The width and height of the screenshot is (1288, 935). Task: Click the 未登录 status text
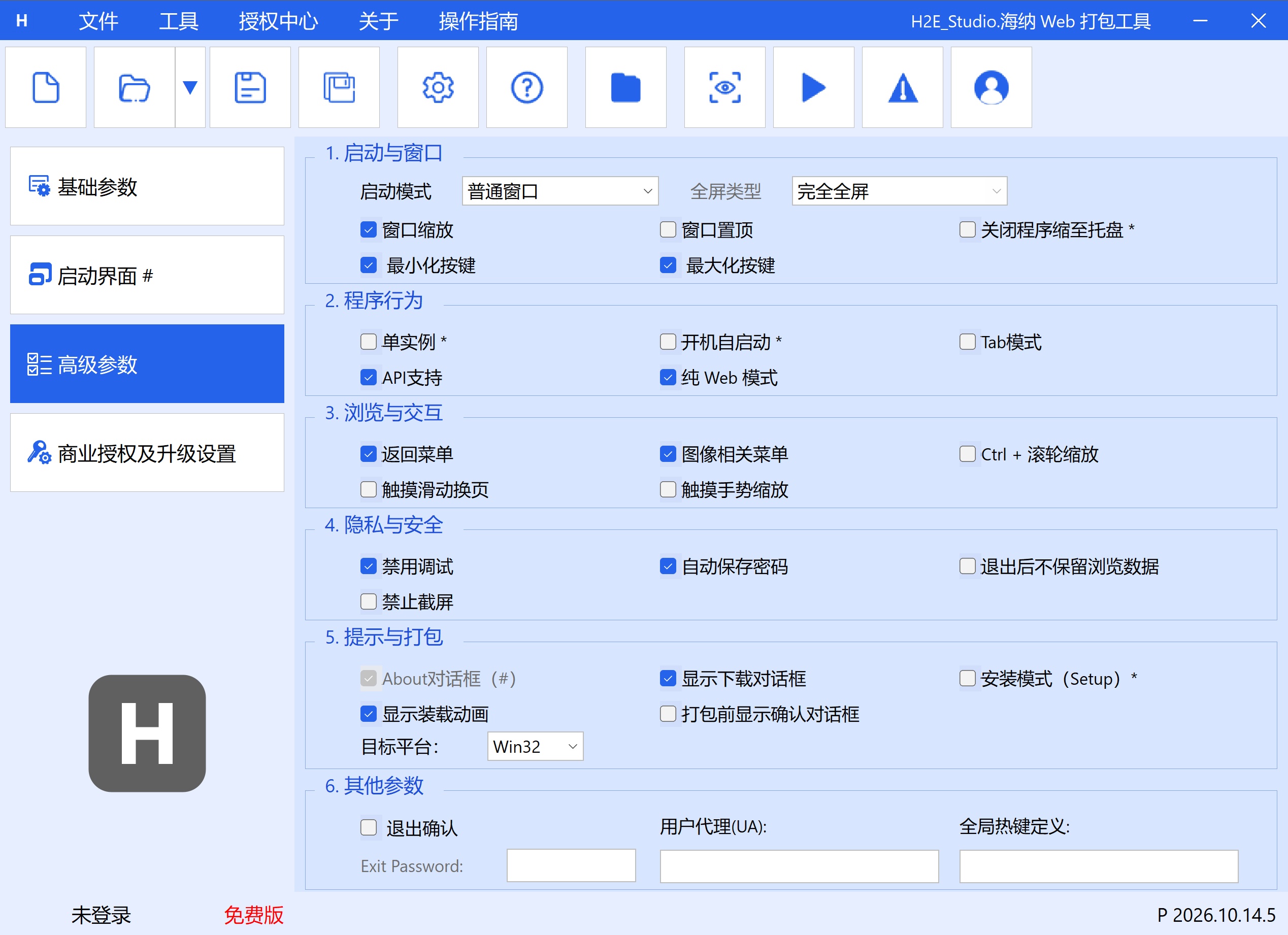(x=101, y=915)
